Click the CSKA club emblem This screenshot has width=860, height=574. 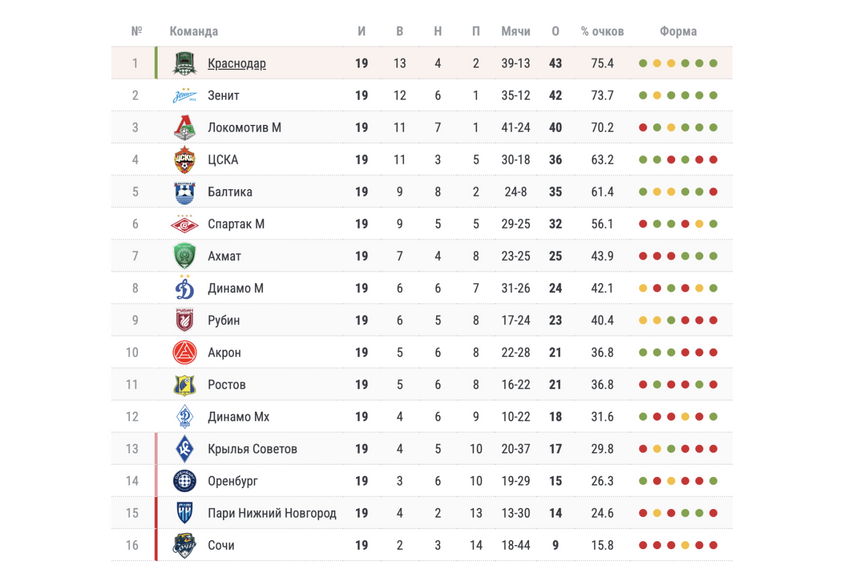[x=185, y=160]
